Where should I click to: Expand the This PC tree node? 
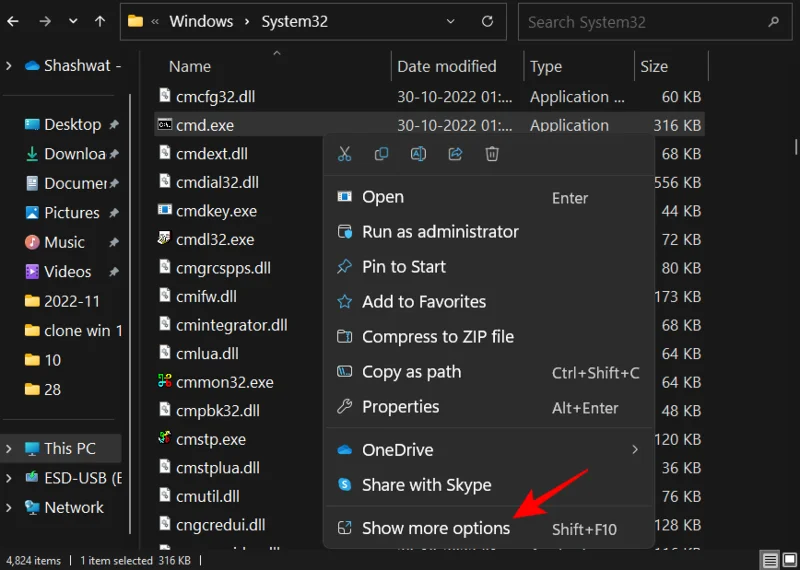pyautogui.click(x=9, y=448)
